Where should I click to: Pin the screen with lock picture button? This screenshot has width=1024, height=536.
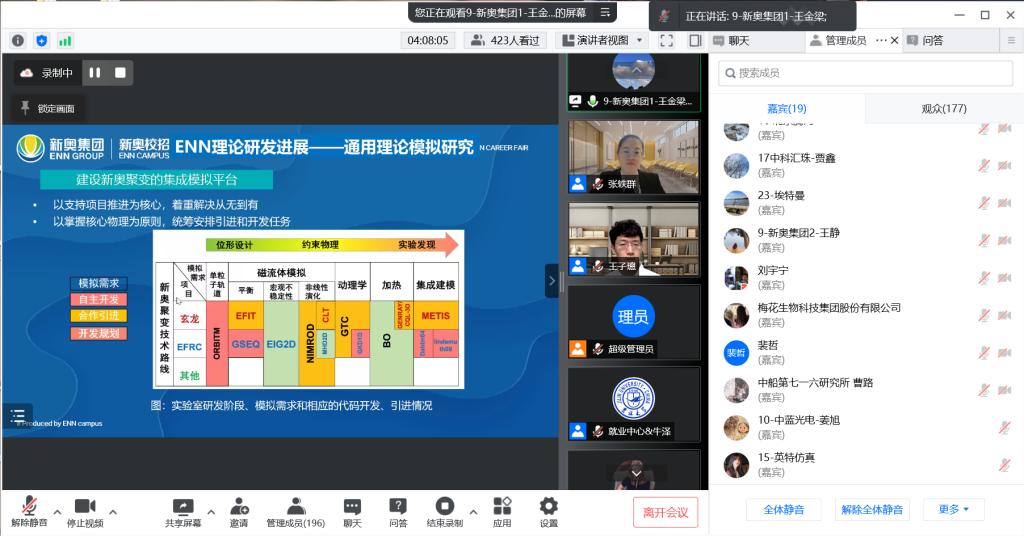[47, 108]
